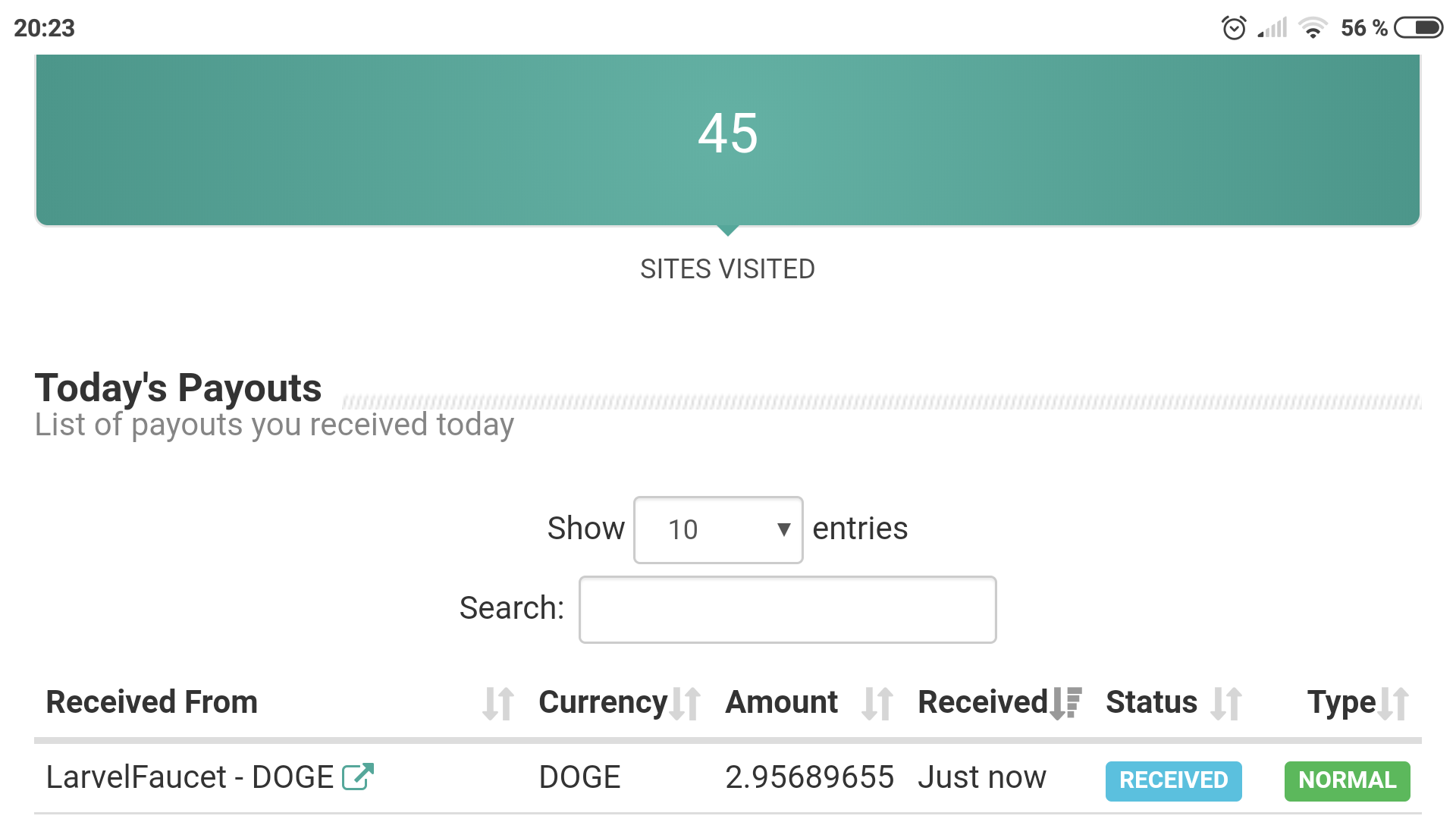
Task: Focus the Search input field
Action: (x=787, y=610)
